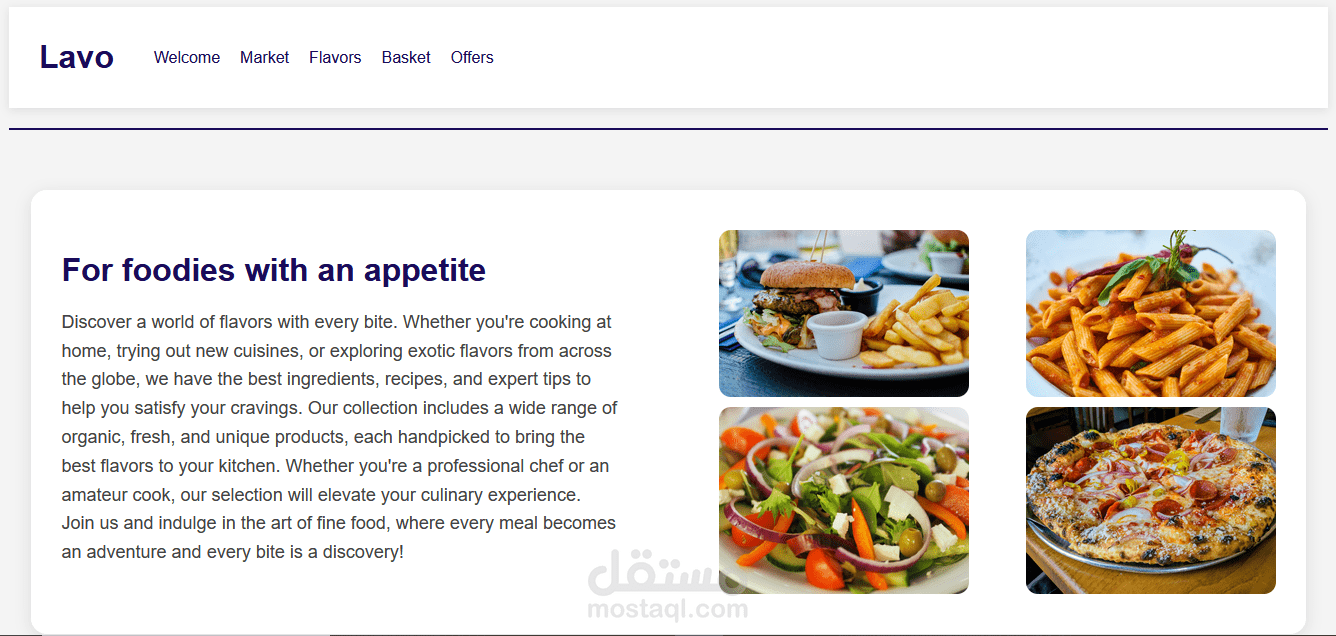Image resolution: width=1336 pixels, height=636 pixels.
Task: Click the paragraph line beginning 'Join us and indulge'
Action: (339, 523)
